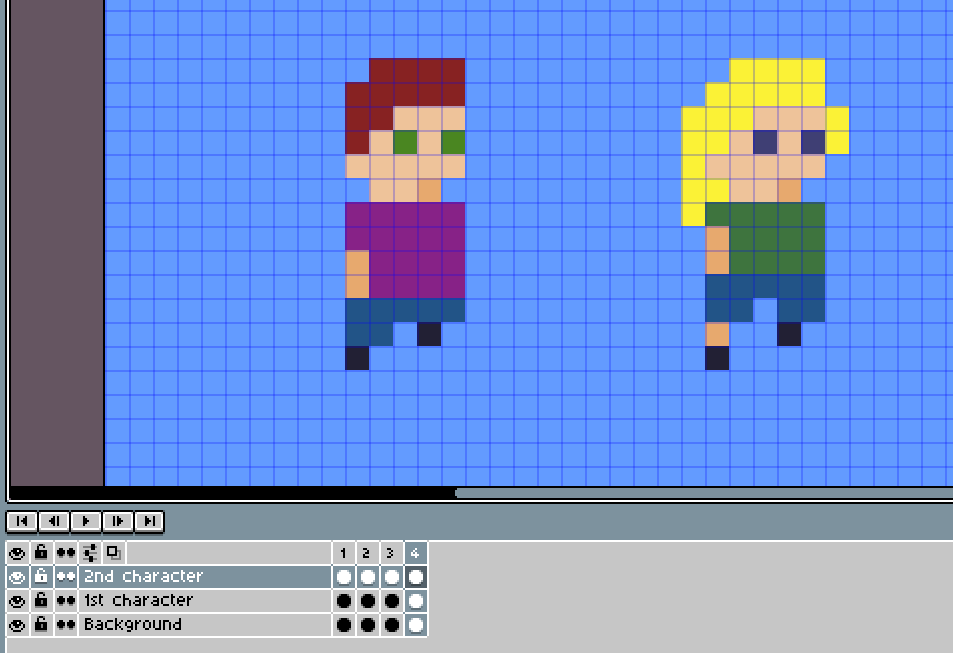The height and width of the screenshot is (653, 953).
Task: Toggle continuous cels on 1st character layer
Action: coord(66,601)
